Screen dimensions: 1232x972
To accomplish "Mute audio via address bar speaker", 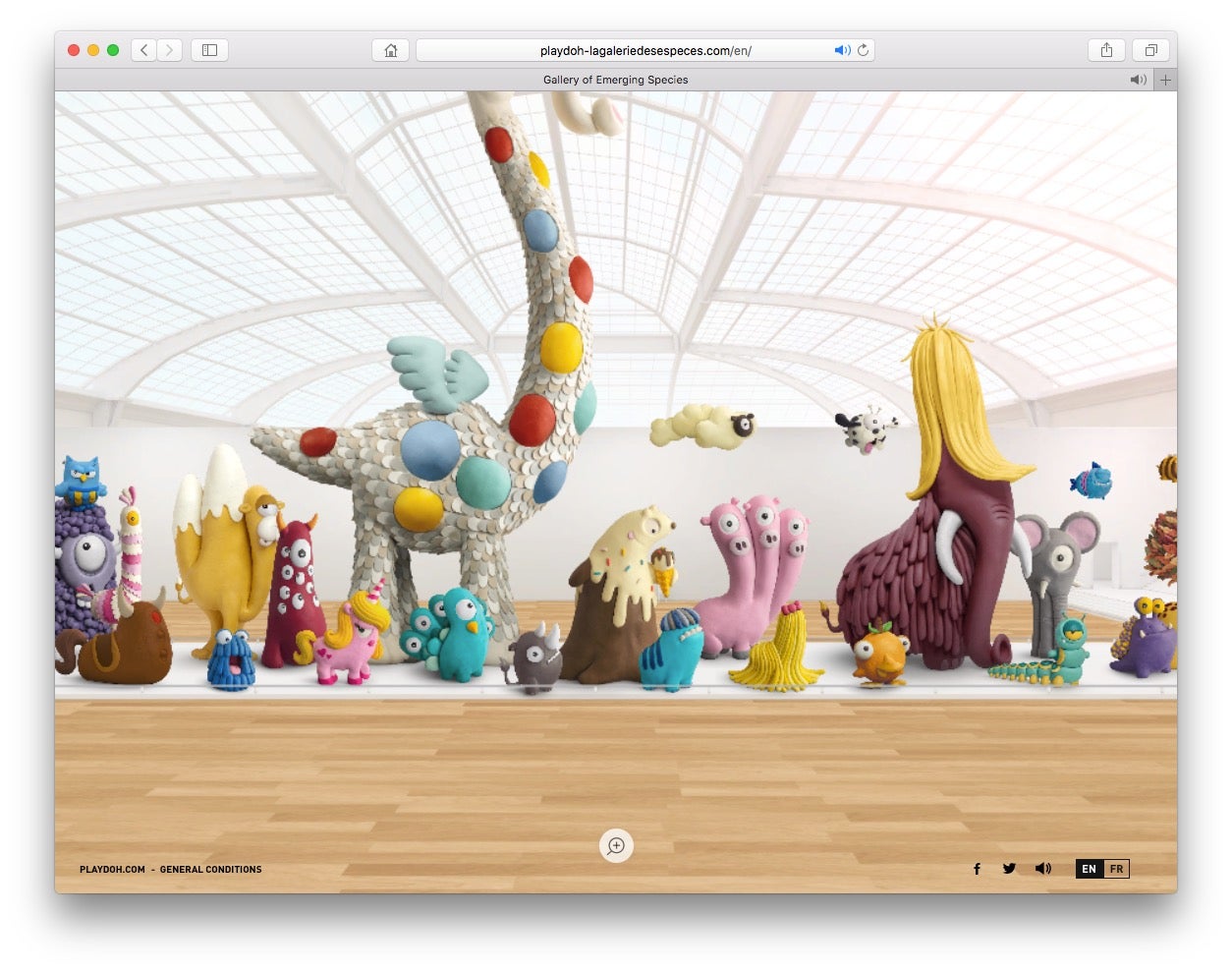I will click(x=842, y=50).
